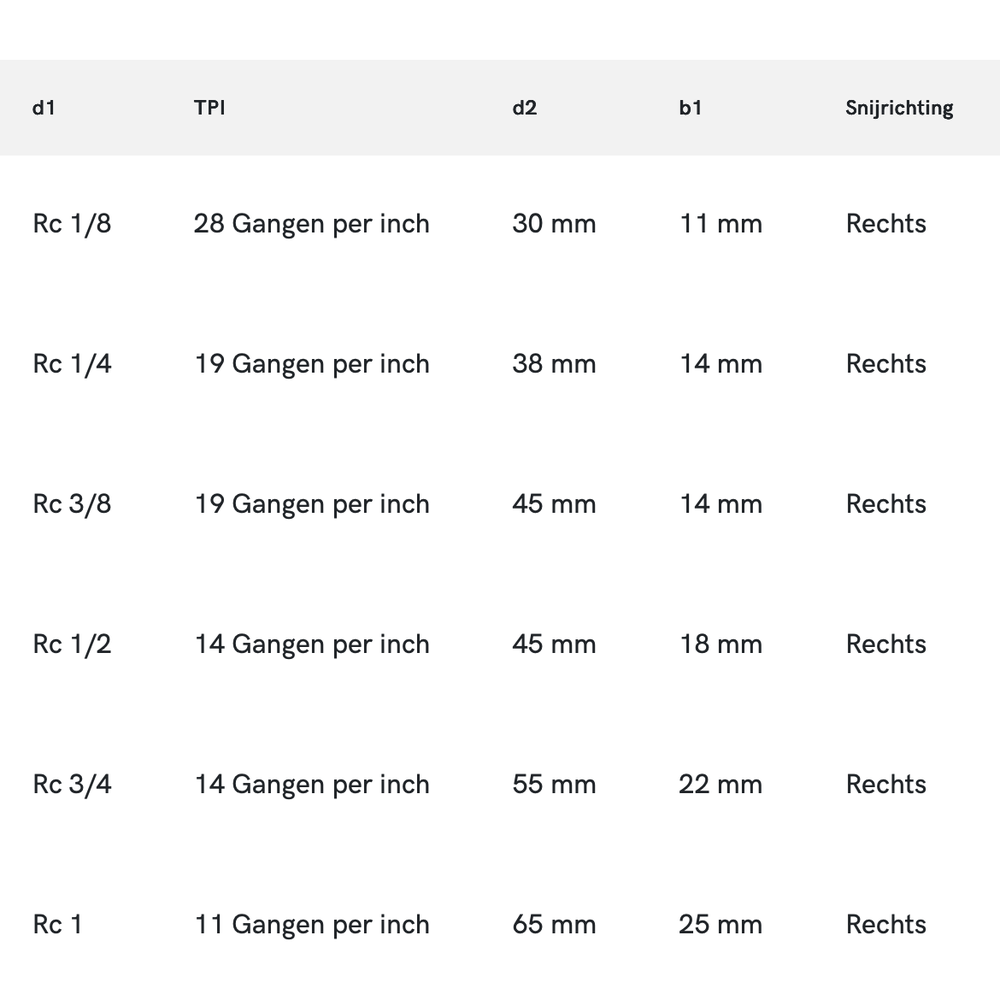Screen dimensions: 1000x1000
Task: Click the 11 Gangen per inch value
Action: [x=311, y=925]
